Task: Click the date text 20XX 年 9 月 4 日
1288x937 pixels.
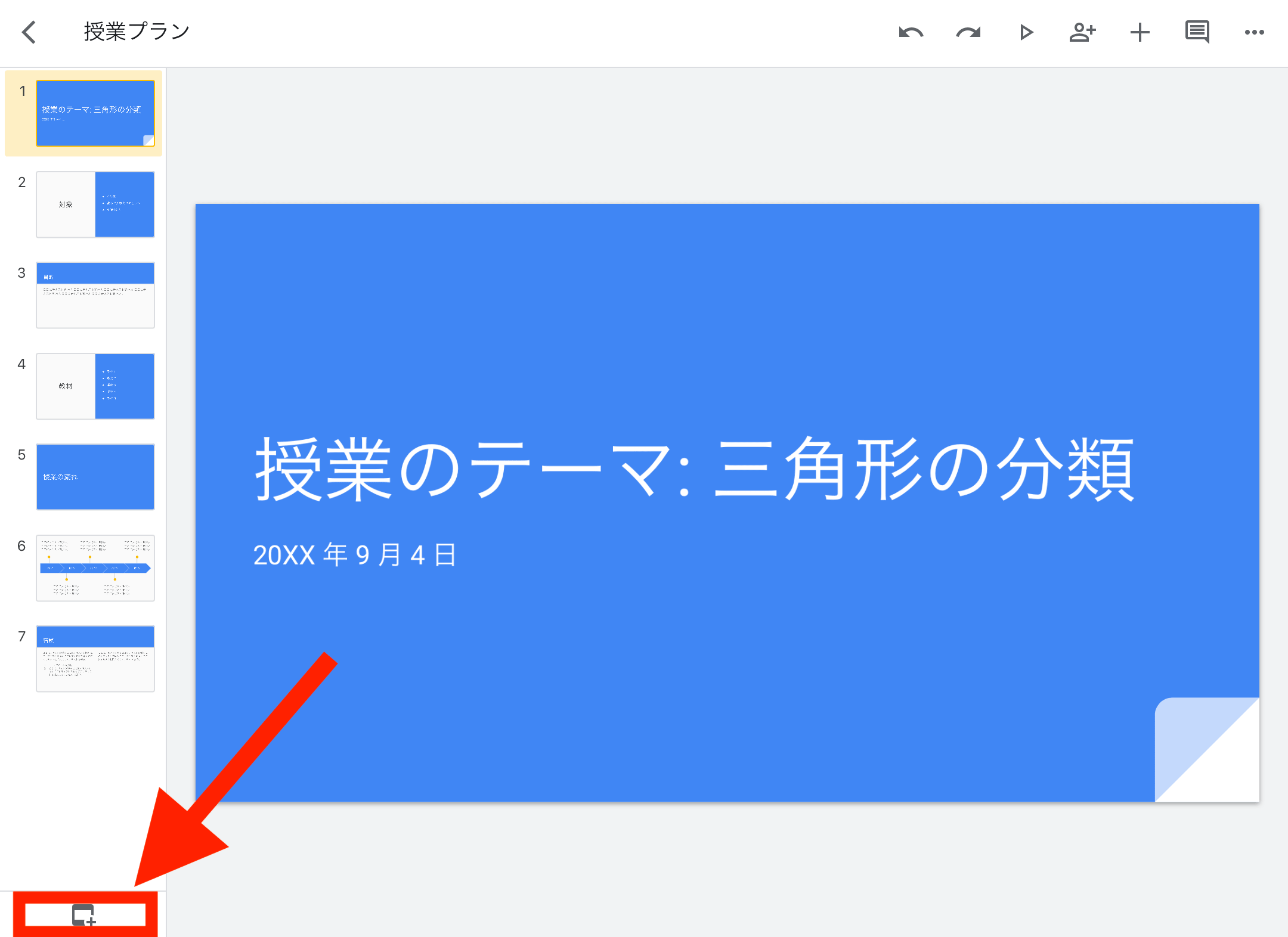Action: click(354, 554)
